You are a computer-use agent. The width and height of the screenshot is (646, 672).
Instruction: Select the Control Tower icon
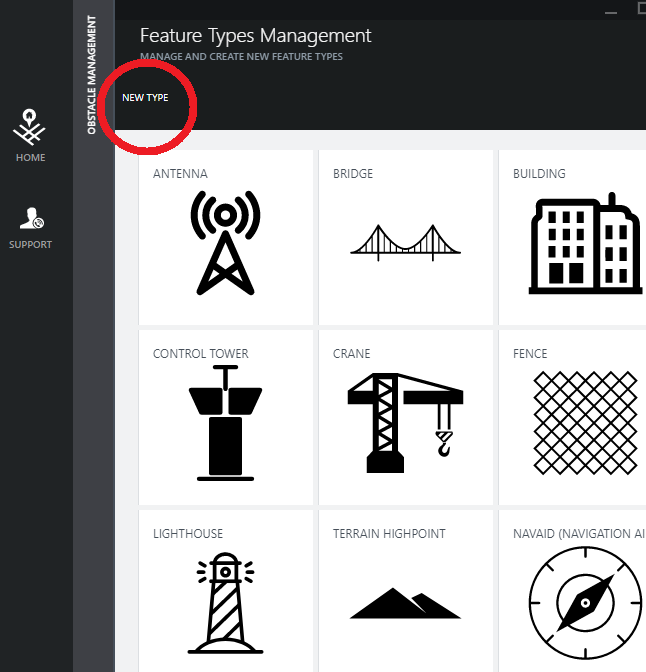(225, 423)
